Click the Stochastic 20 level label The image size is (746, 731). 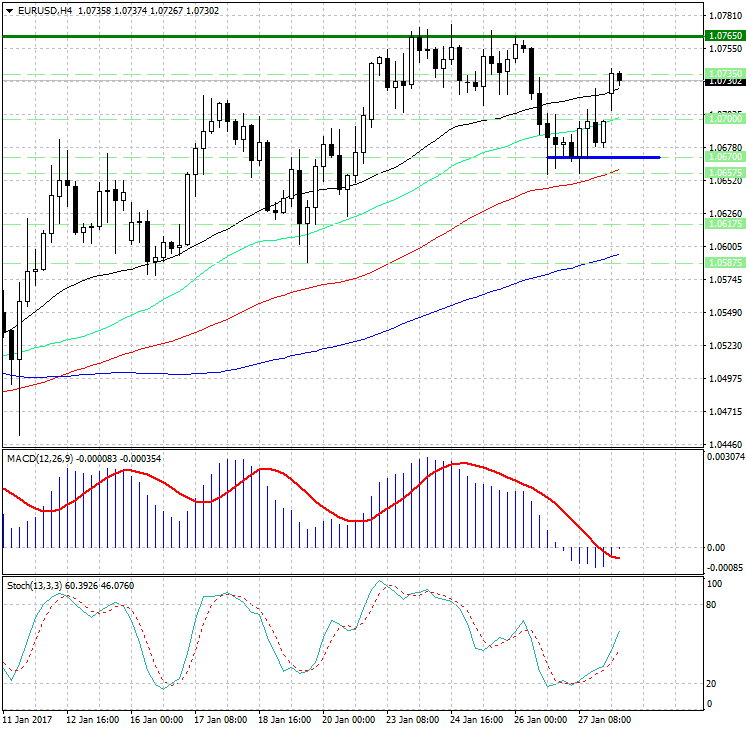(x=711, y=683)
